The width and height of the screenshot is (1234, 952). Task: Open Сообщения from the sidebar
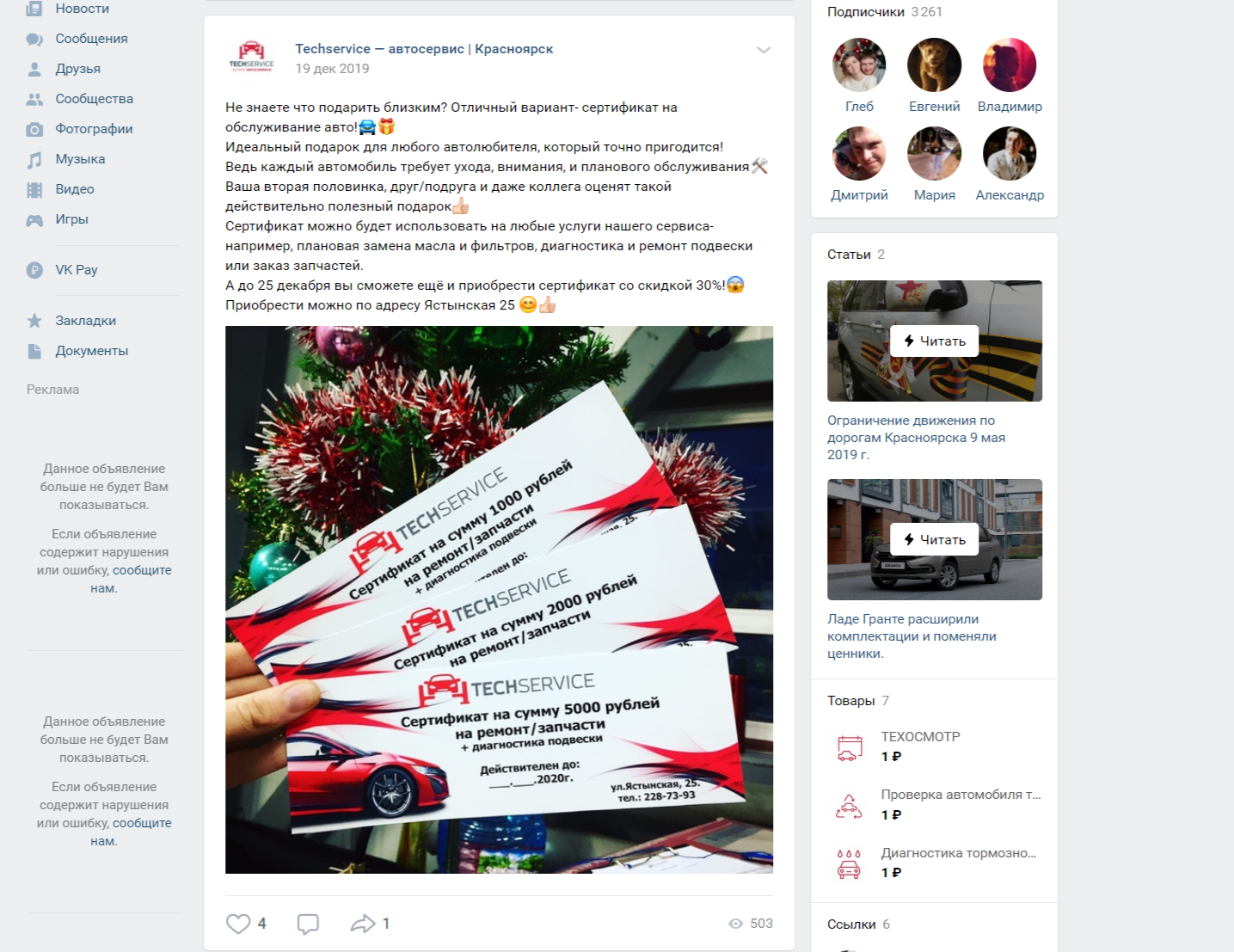pyautogui.click(x=91, y=39)
